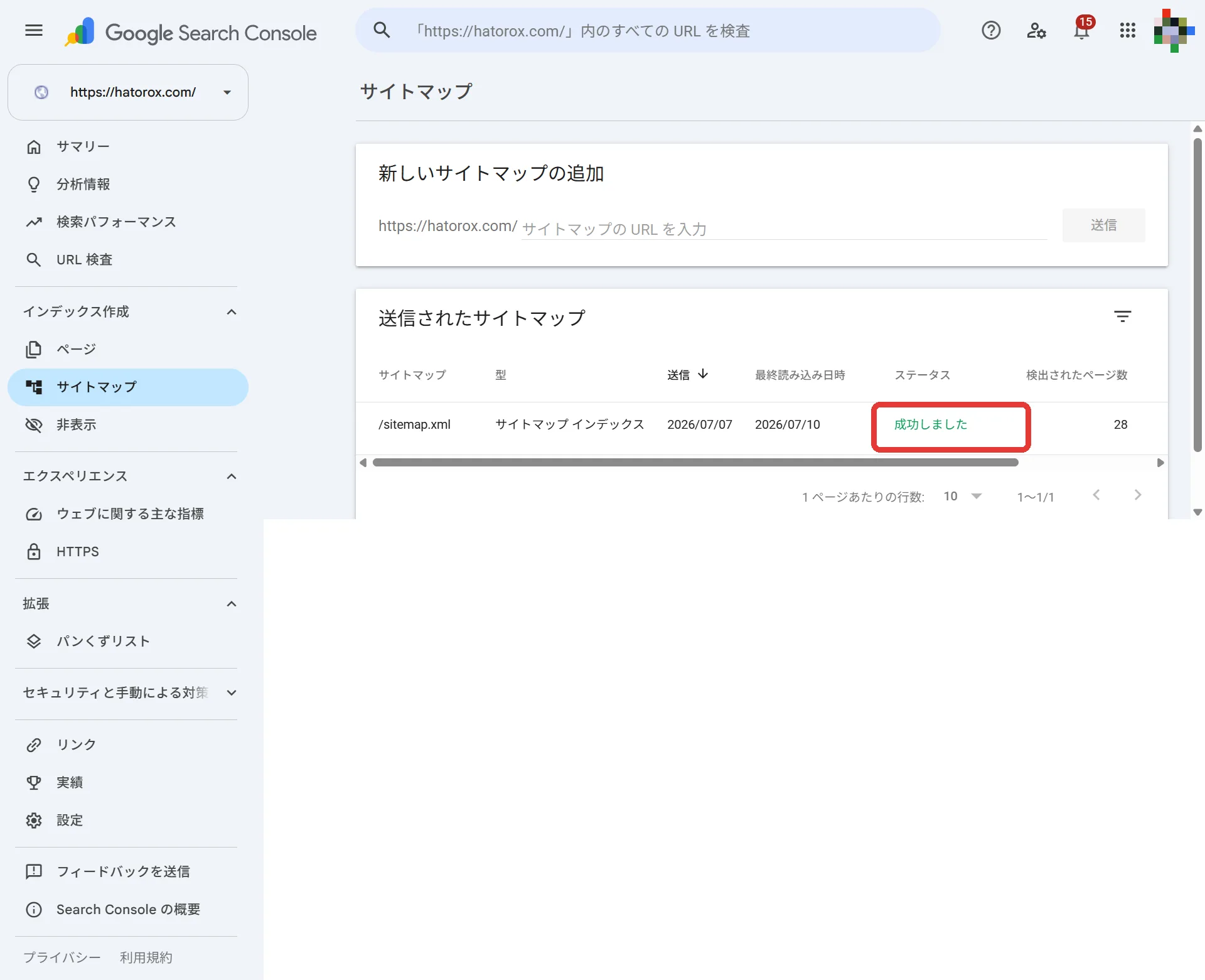Click the 成功しました status cell

pos(931,424)
